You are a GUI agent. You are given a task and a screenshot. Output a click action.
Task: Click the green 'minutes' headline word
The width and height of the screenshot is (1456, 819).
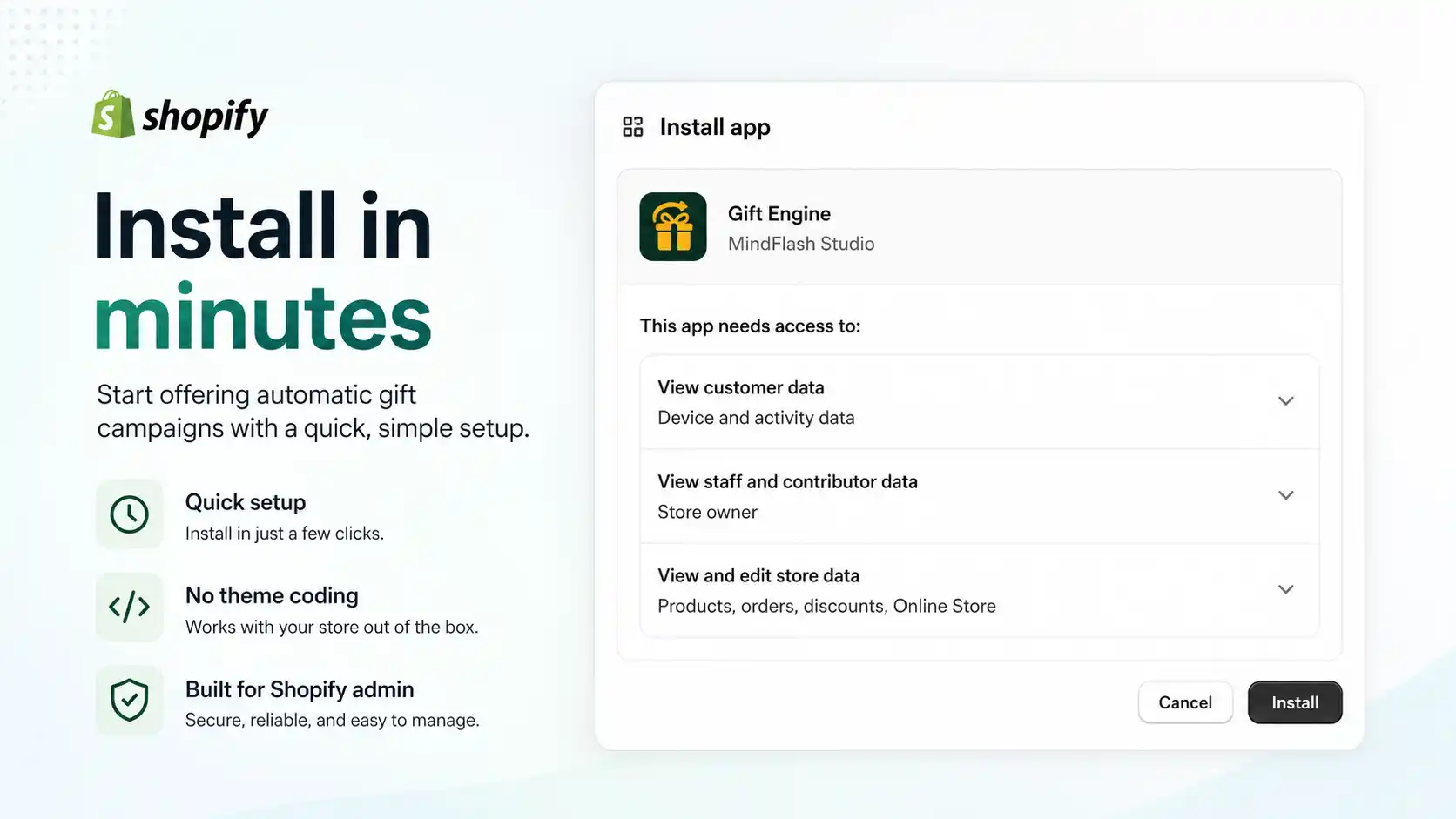click(263, 317)
